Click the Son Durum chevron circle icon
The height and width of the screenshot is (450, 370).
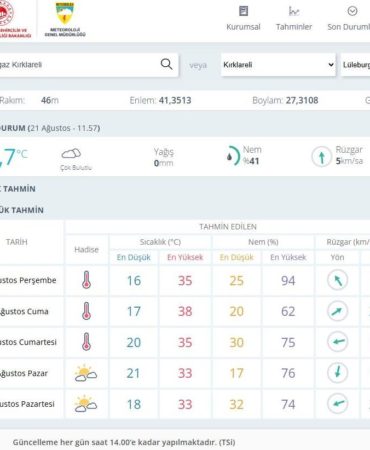352,11
